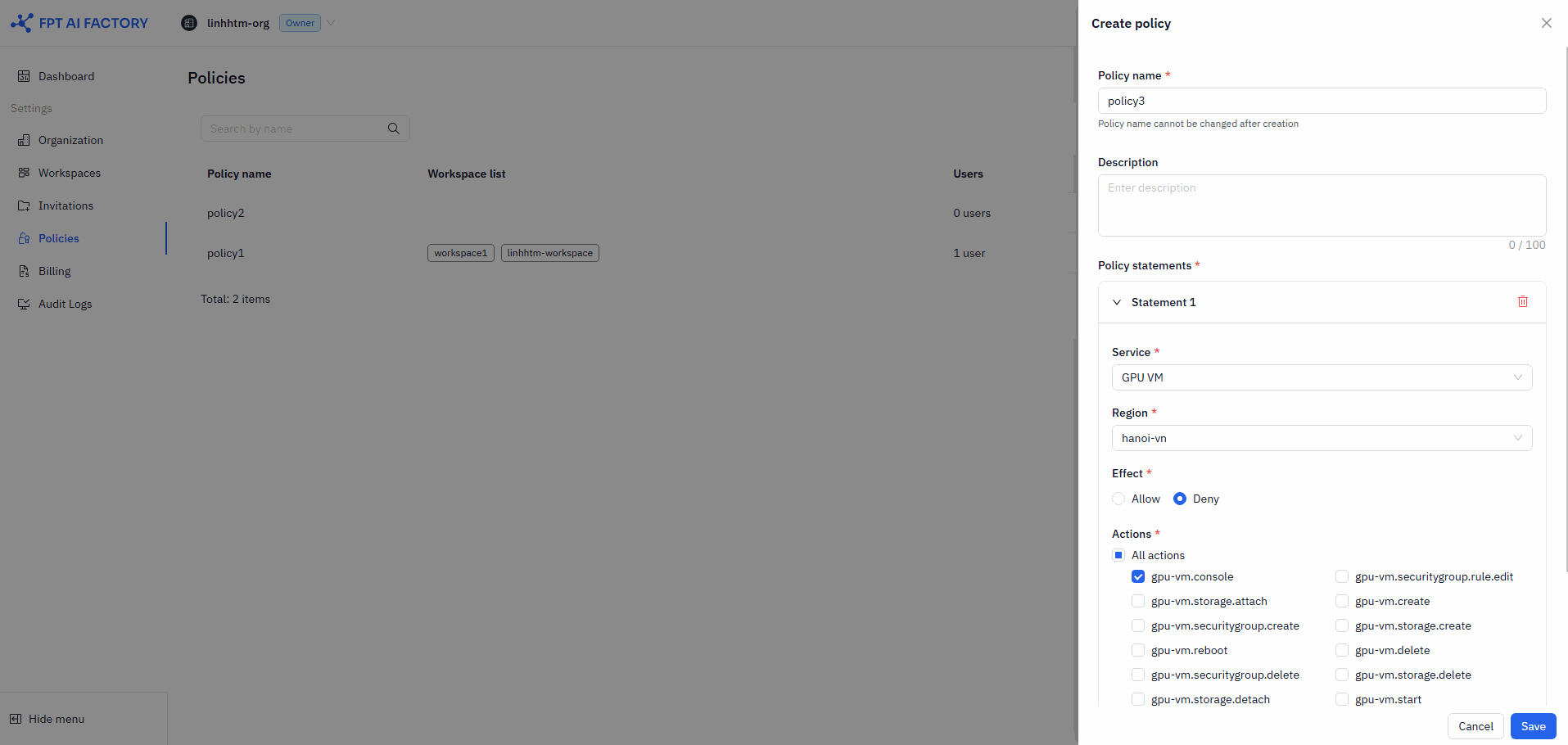The image size is (1568, 745).
Task: Click the Cancel button
Action: click(x=1475, y=726)
